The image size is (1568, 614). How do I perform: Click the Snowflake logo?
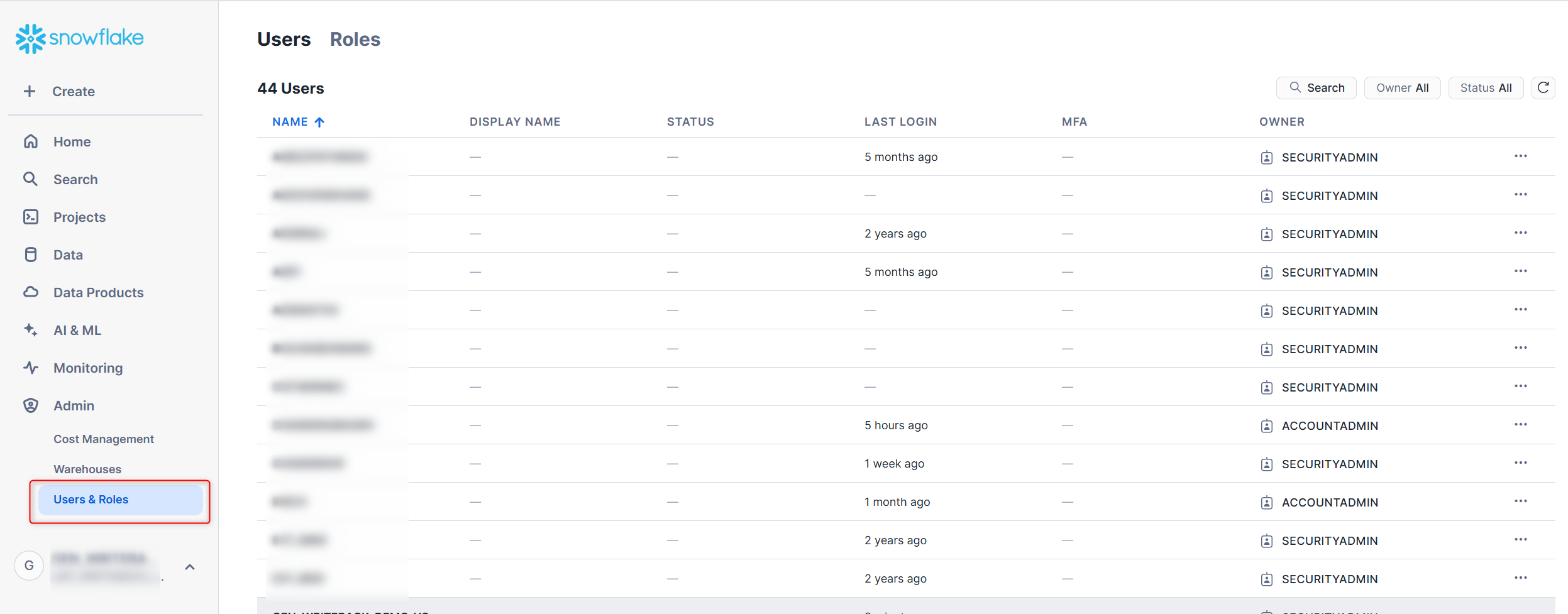(79, 38)
